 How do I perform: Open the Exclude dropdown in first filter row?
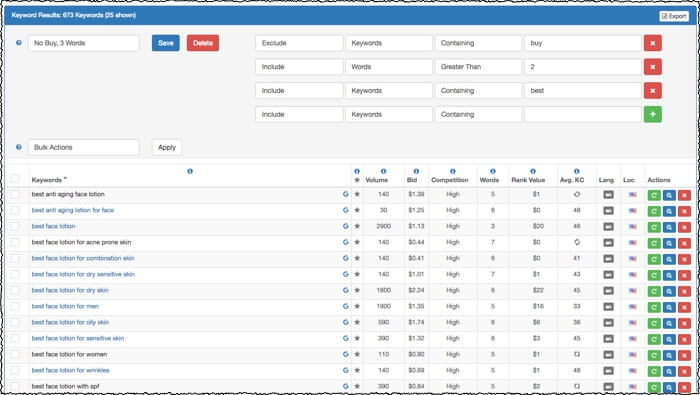coord(299,43)
